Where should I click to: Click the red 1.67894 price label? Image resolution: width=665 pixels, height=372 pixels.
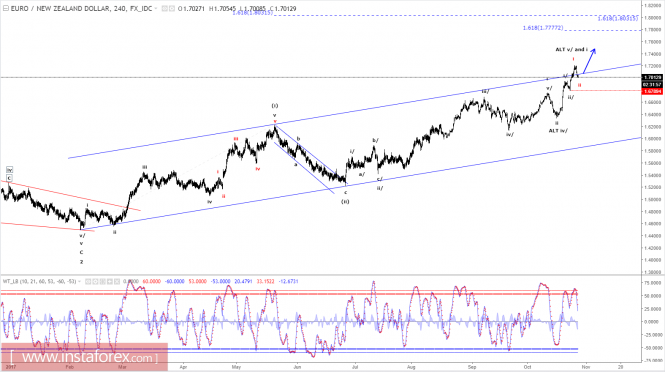coord(652,91)
